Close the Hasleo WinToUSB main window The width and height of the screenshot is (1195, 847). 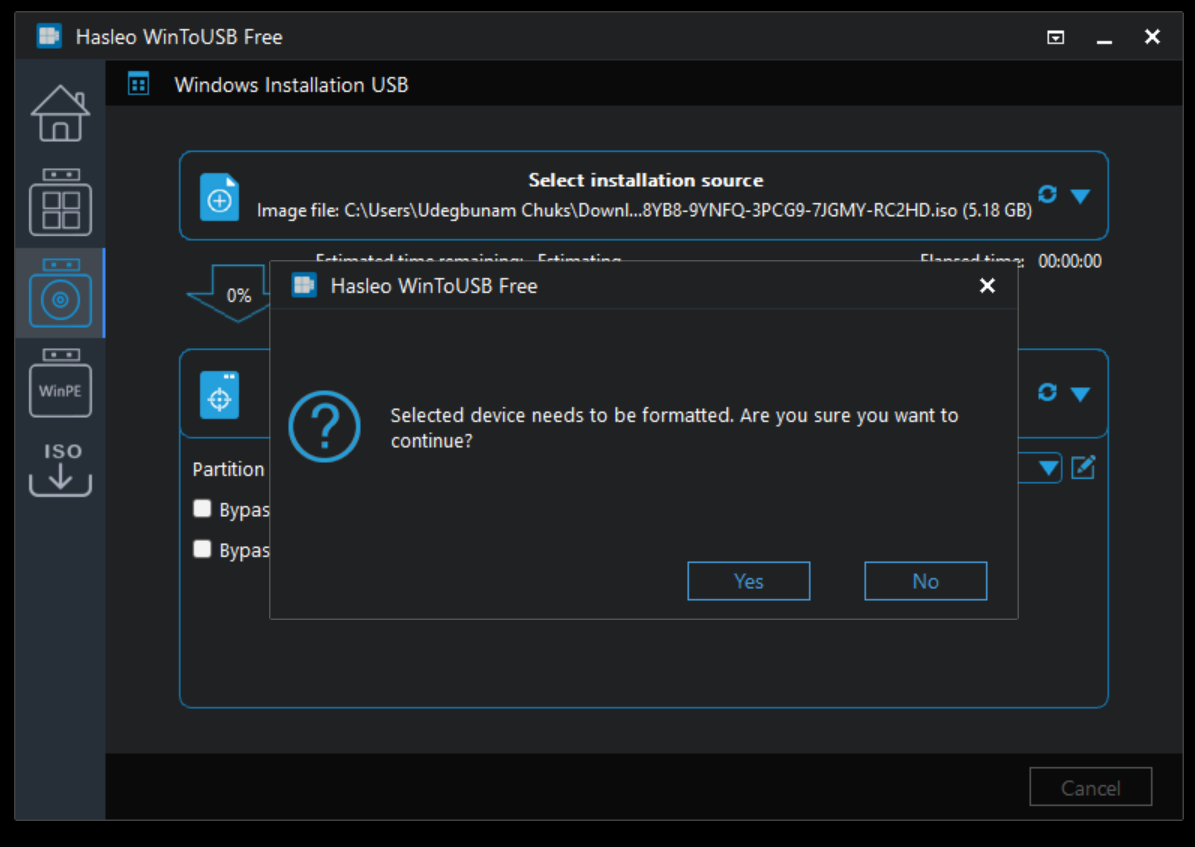(x=1152, y=36)
